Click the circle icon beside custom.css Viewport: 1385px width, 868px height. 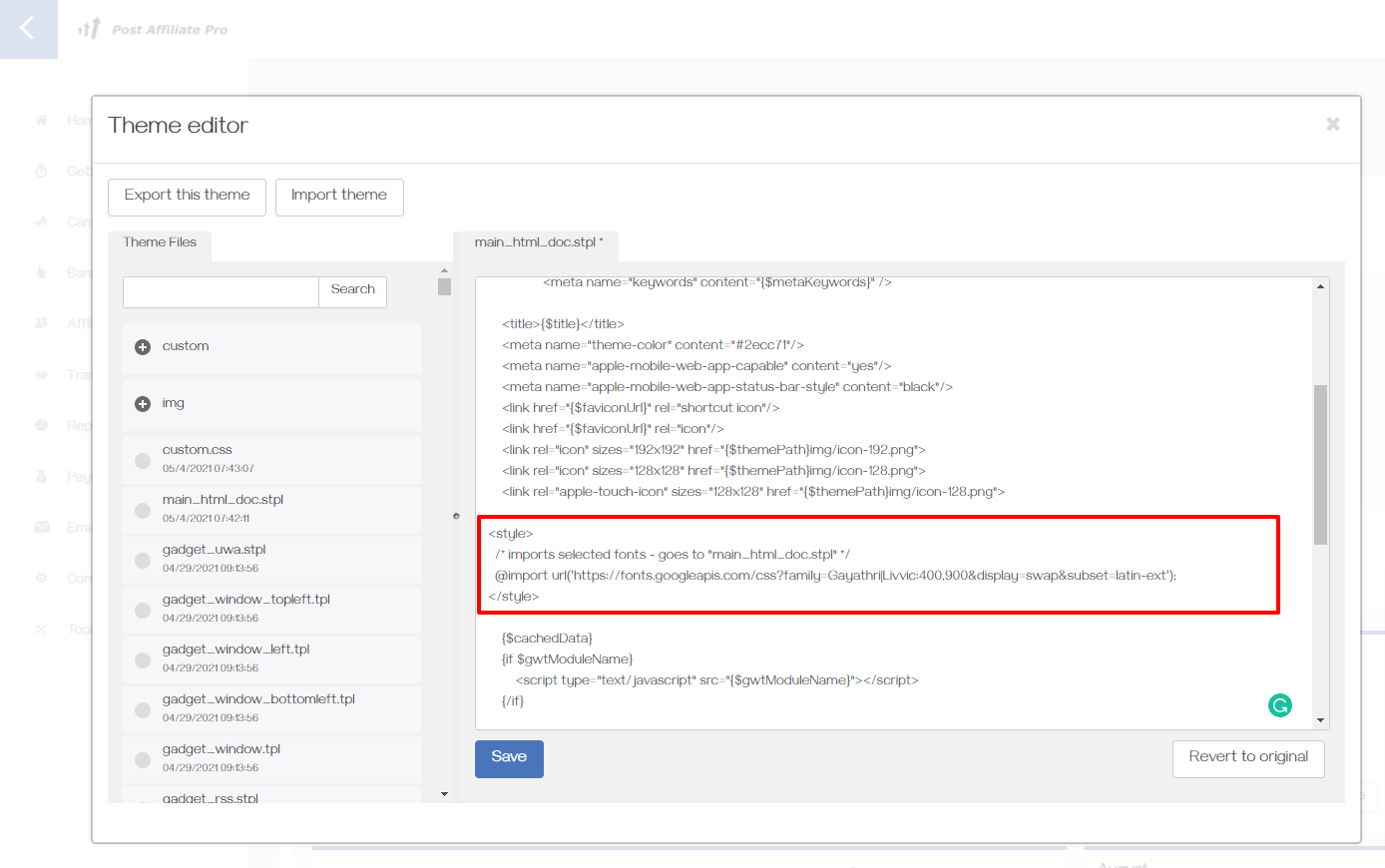[x=143, y=461]
